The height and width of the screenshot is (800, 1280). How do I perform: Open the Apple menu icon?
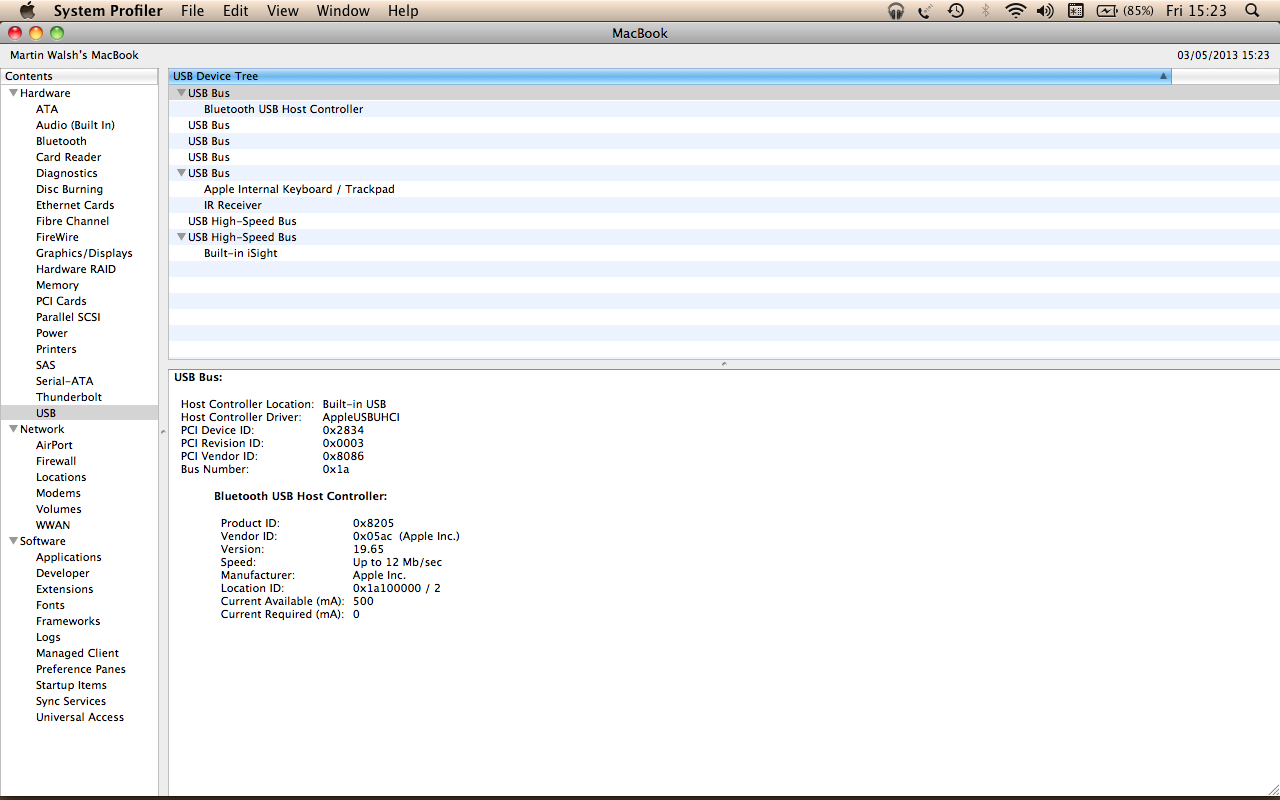(27, 10)
